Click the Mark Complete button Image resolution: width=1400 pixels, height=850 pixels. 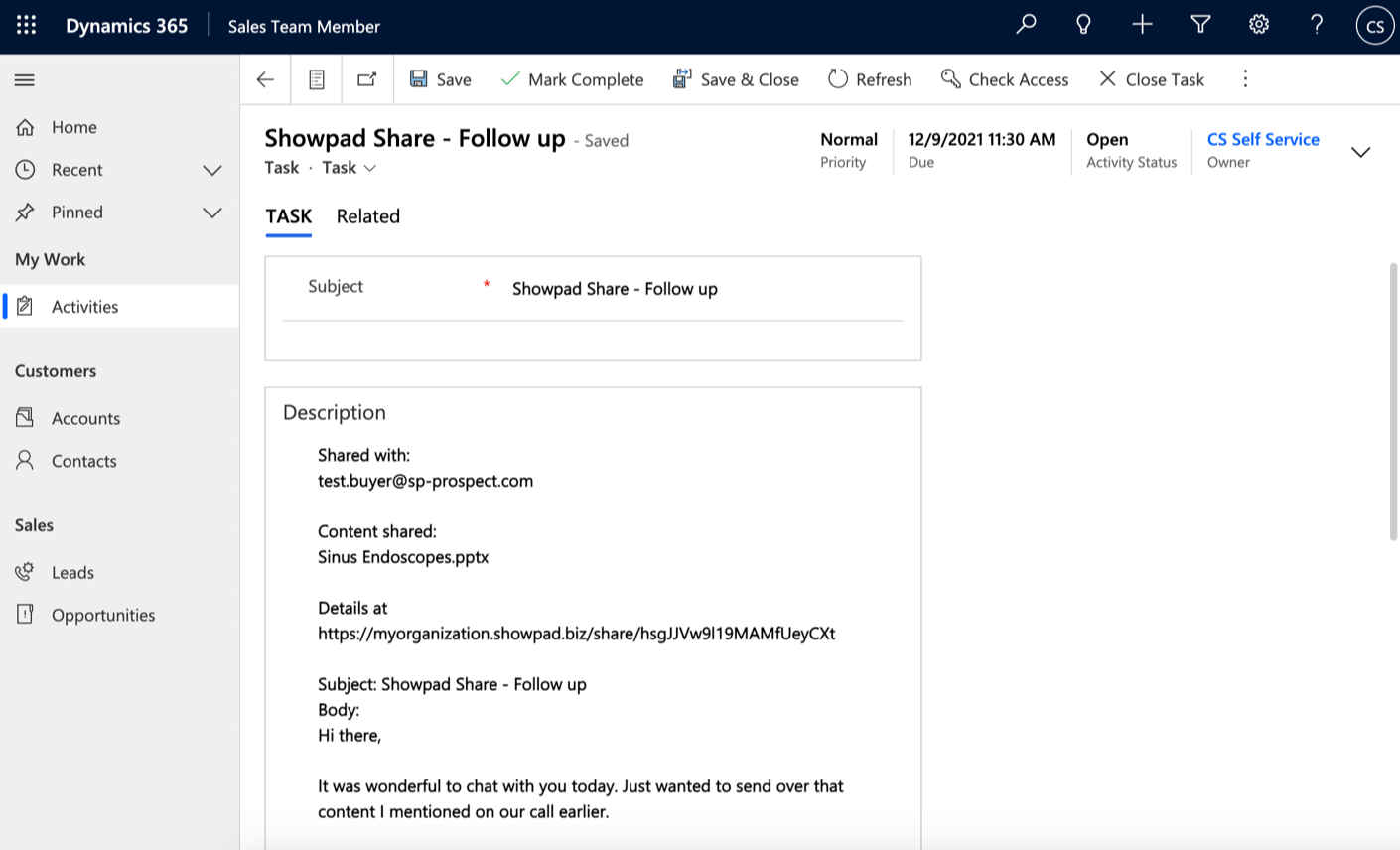(573, 79)
